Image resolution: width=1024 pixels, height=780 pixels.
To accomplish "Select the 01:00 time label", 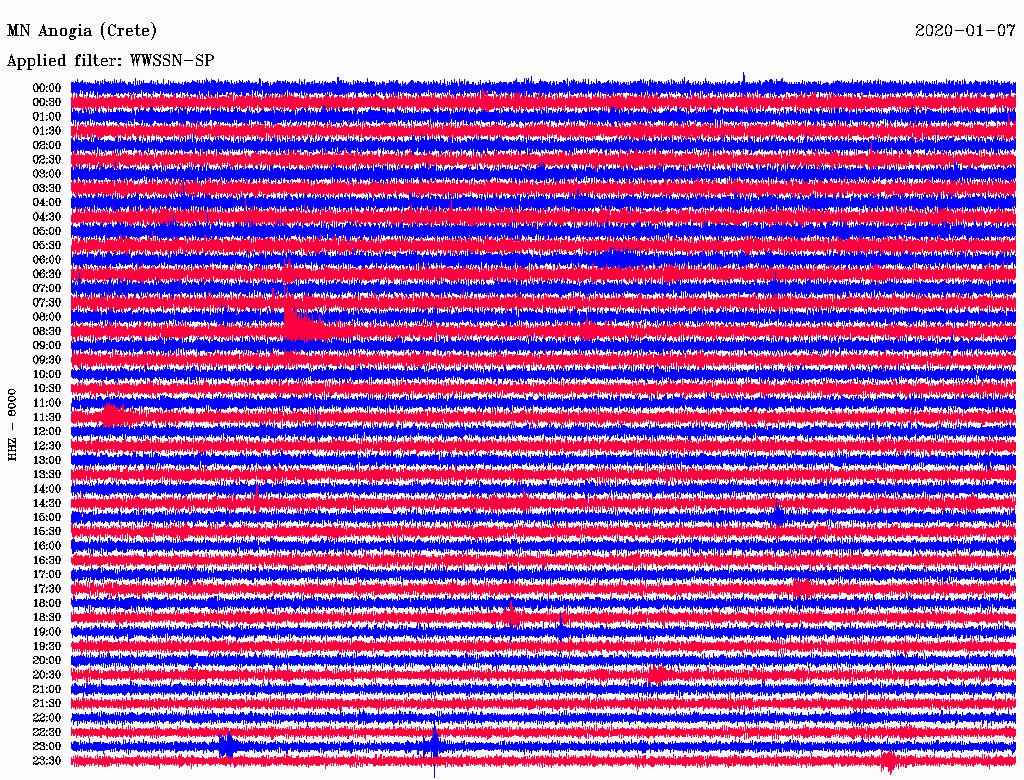I will (47, 117).
